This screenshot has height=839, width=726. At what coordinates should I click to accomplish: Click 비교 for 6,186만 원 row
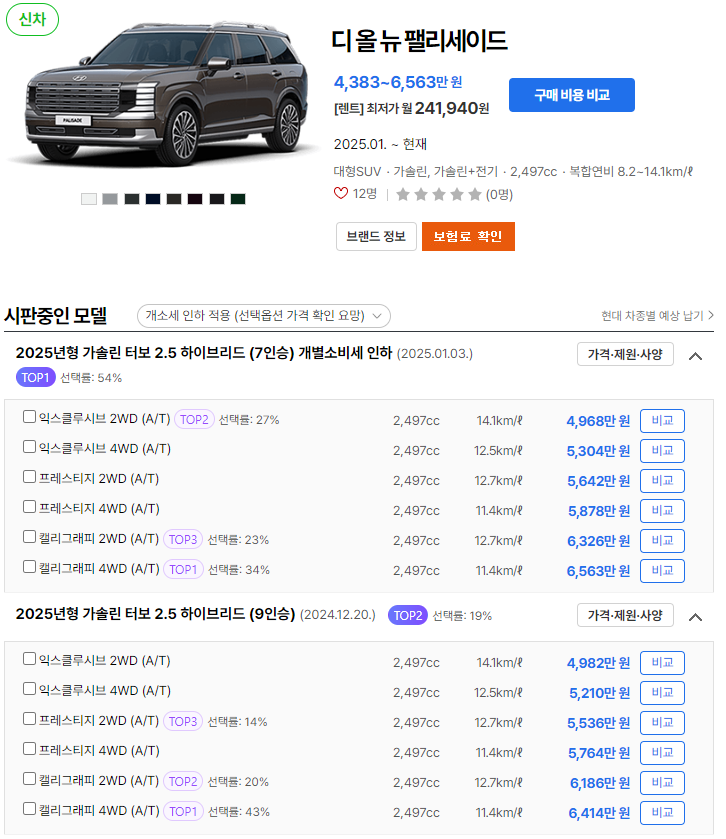662,782
